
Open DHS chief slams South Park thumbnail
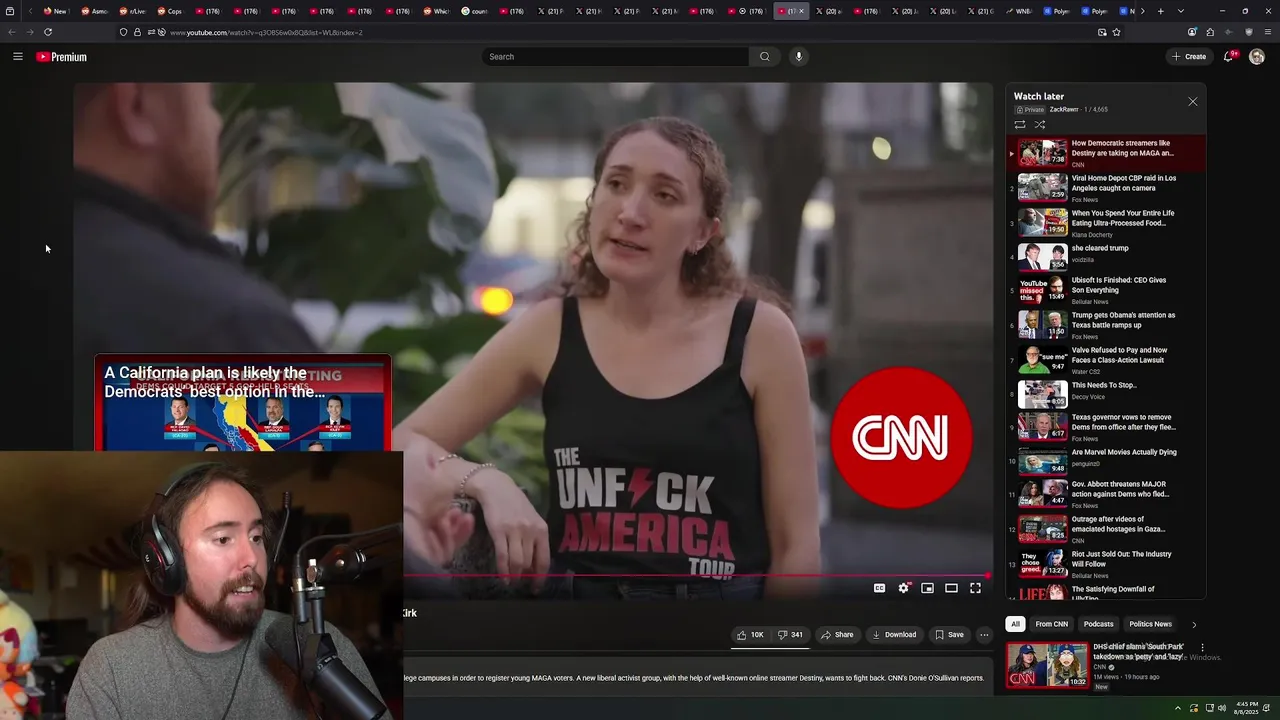pyautogui.click(x=1047, y=666)
